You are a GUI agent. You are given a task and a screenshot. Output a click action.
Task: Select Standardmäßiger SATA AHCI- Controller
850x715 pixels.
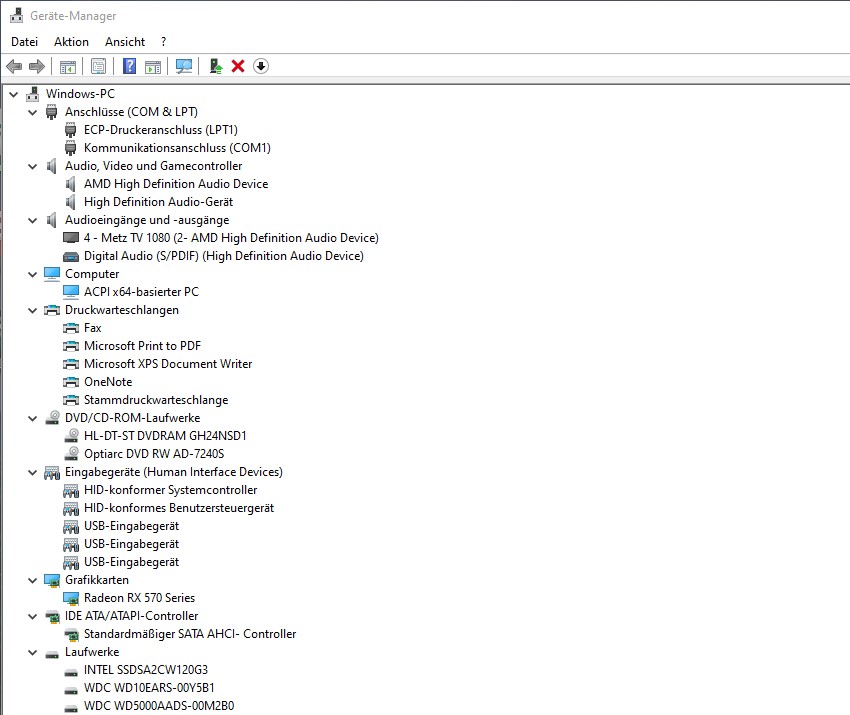click(190, 634)
